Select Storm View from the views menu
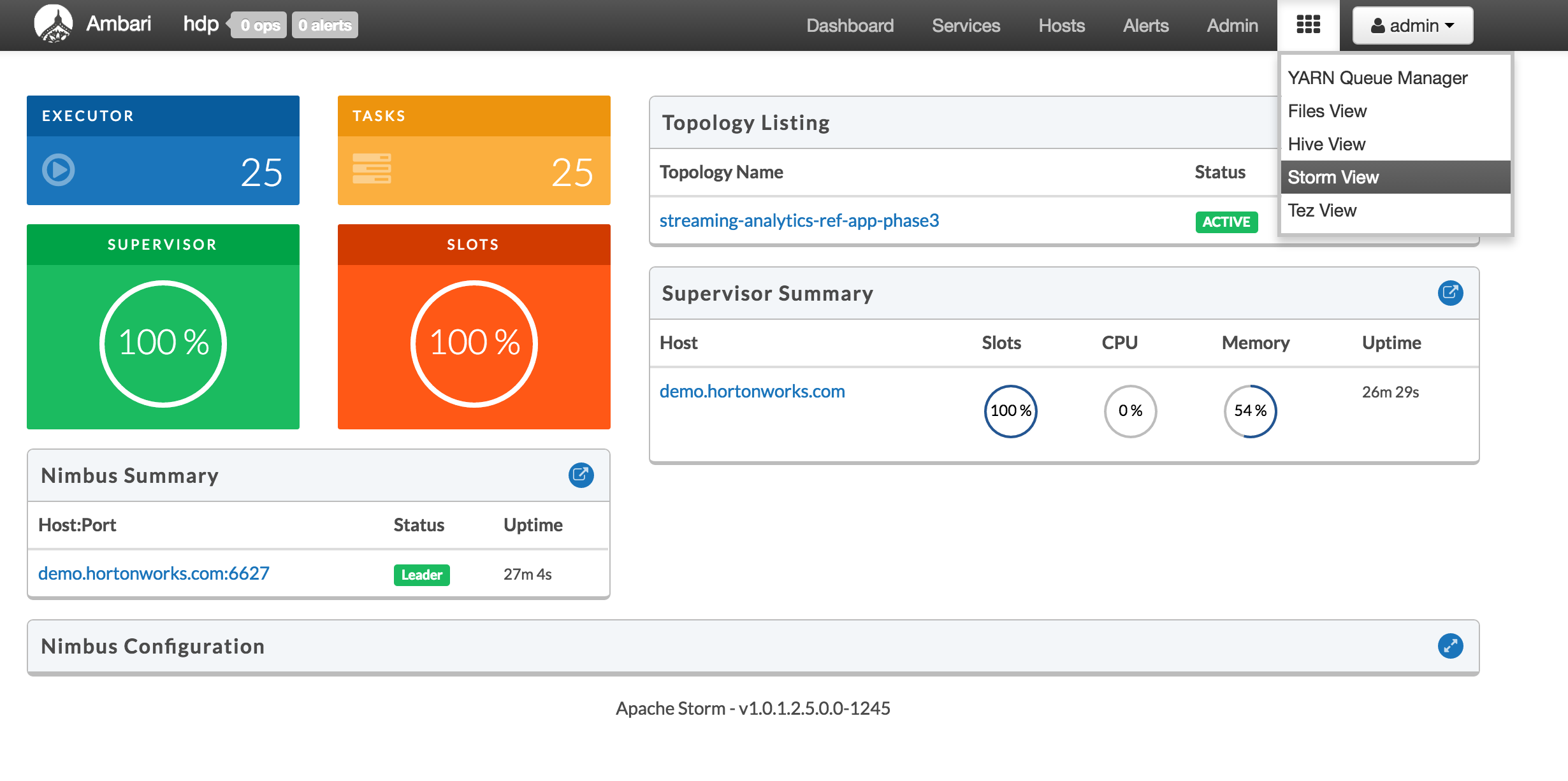Image resolution: width=1568 pixels, height=781 pixels. (1333, 177)
